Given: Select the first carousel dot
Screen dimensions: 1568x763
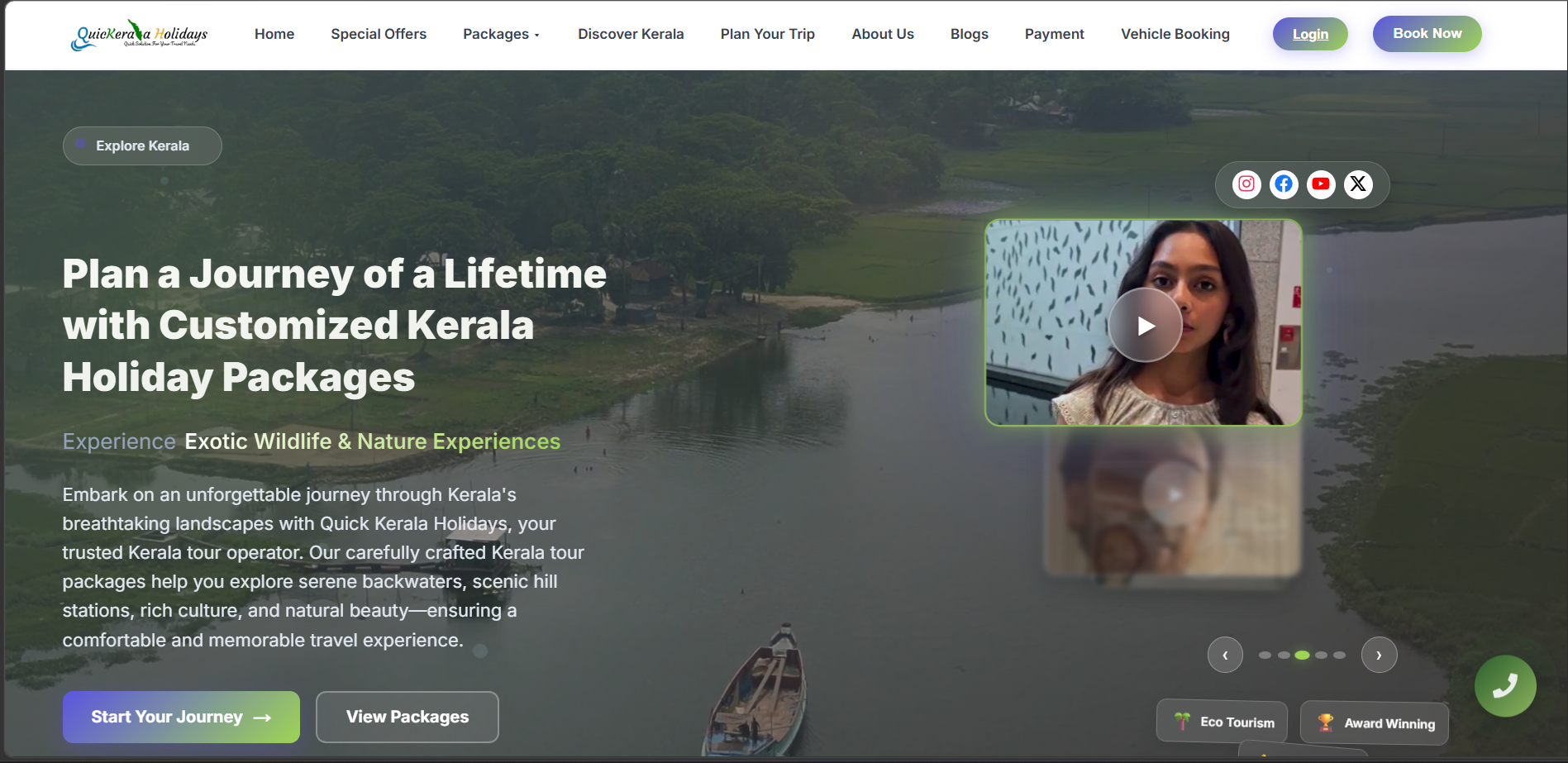Looking at the screenshot, I should pyautogui.click(x=1265, y=655).
